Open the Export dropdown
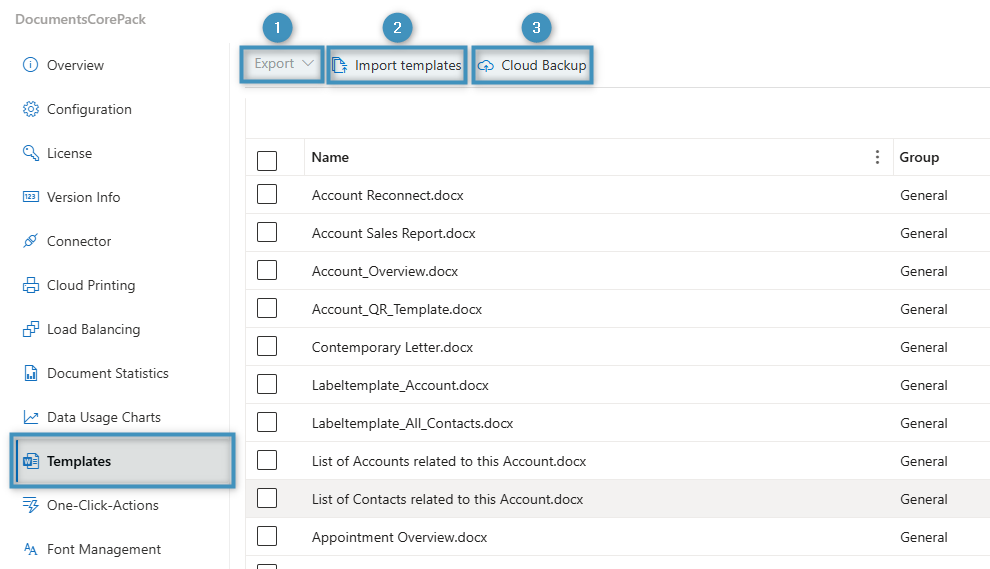Screen dimensions: 990x569 (283, 64)
